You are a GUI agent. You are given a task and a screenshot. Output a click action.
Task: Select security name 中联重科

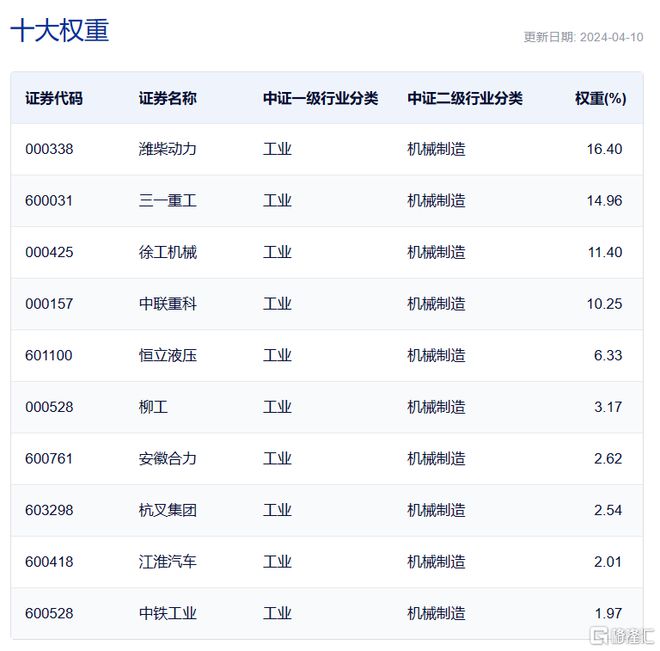tap(168, 304)
